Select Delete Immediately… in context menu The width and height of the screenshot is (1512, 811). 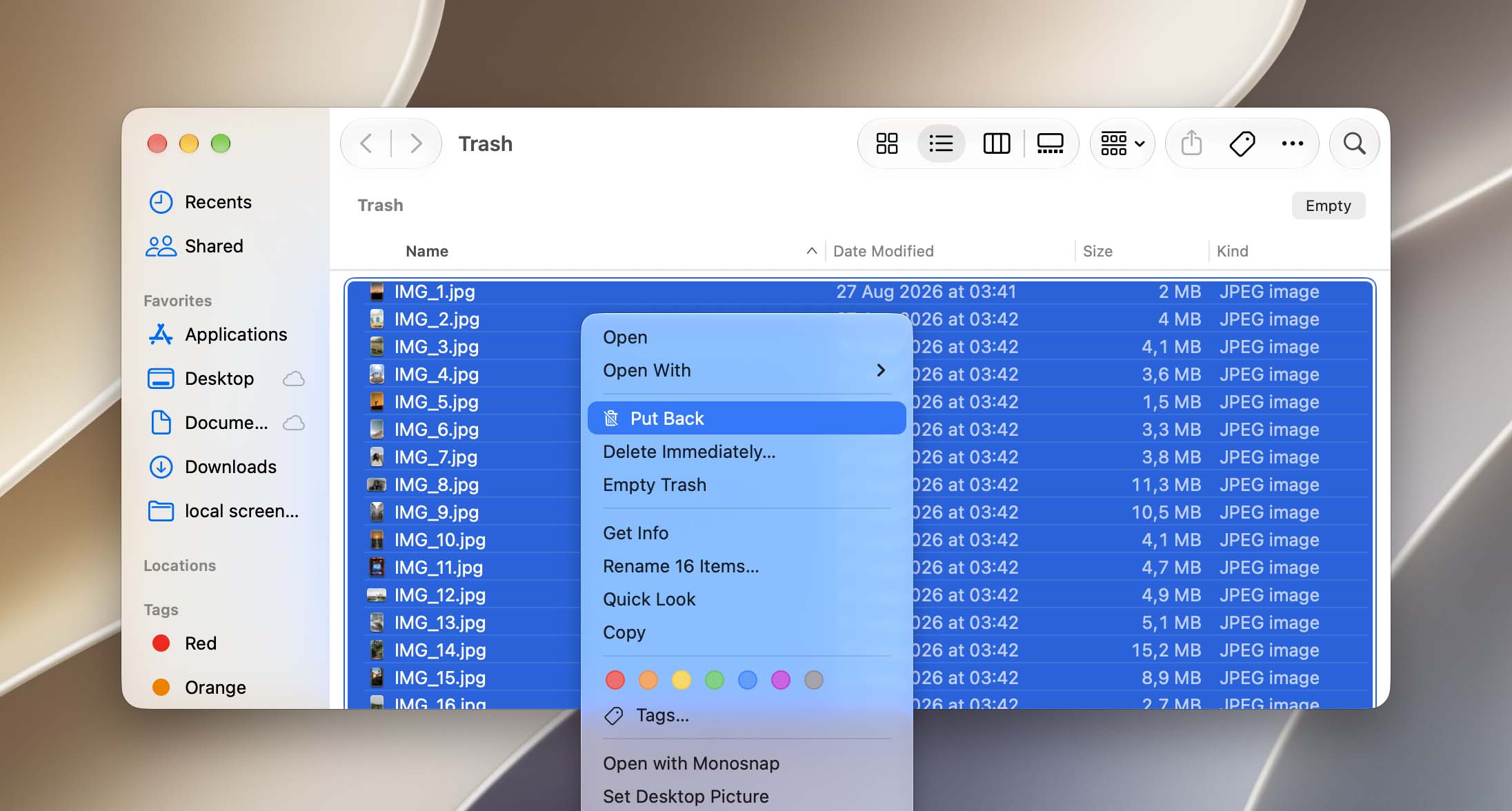pyautogui.click(x=746, y=452)
